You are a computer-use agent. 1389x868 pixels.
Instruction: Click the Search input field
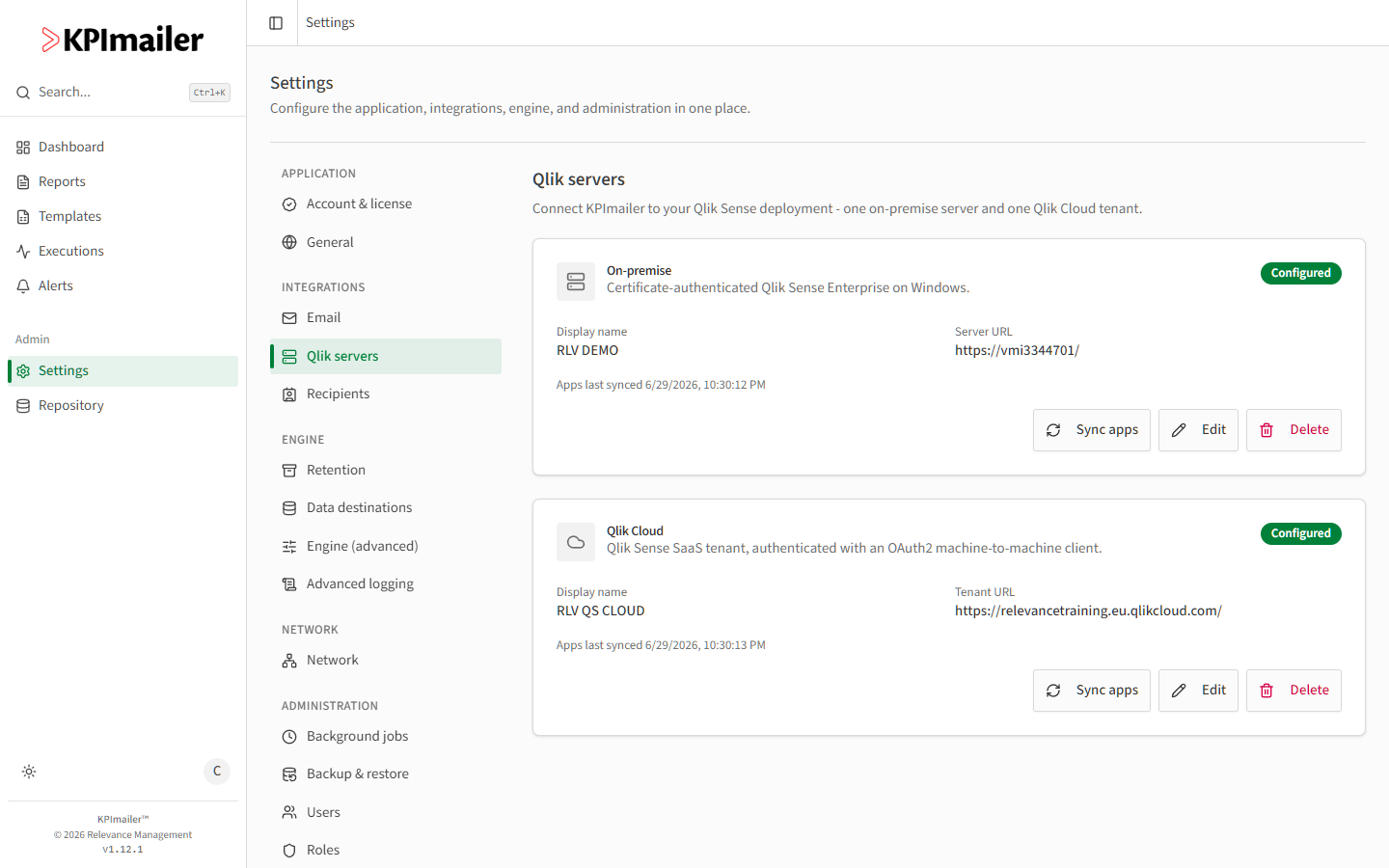[123, 93]
